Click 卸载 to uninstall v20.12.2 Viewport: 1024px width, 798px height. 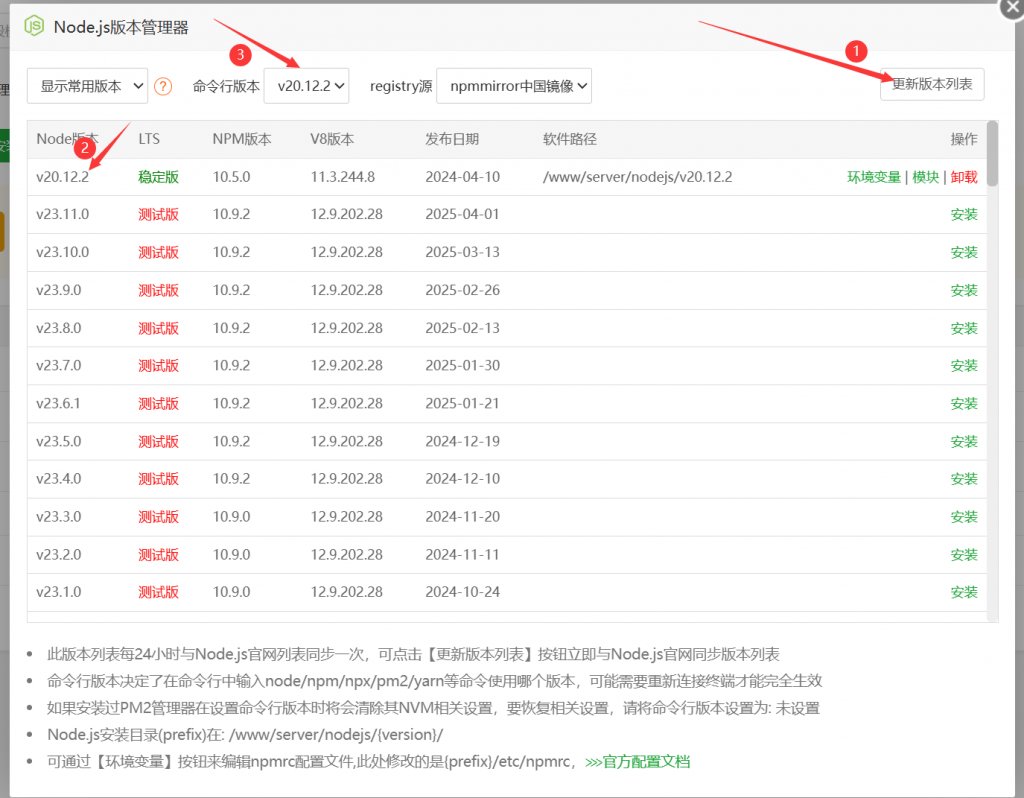pos(964,177)
